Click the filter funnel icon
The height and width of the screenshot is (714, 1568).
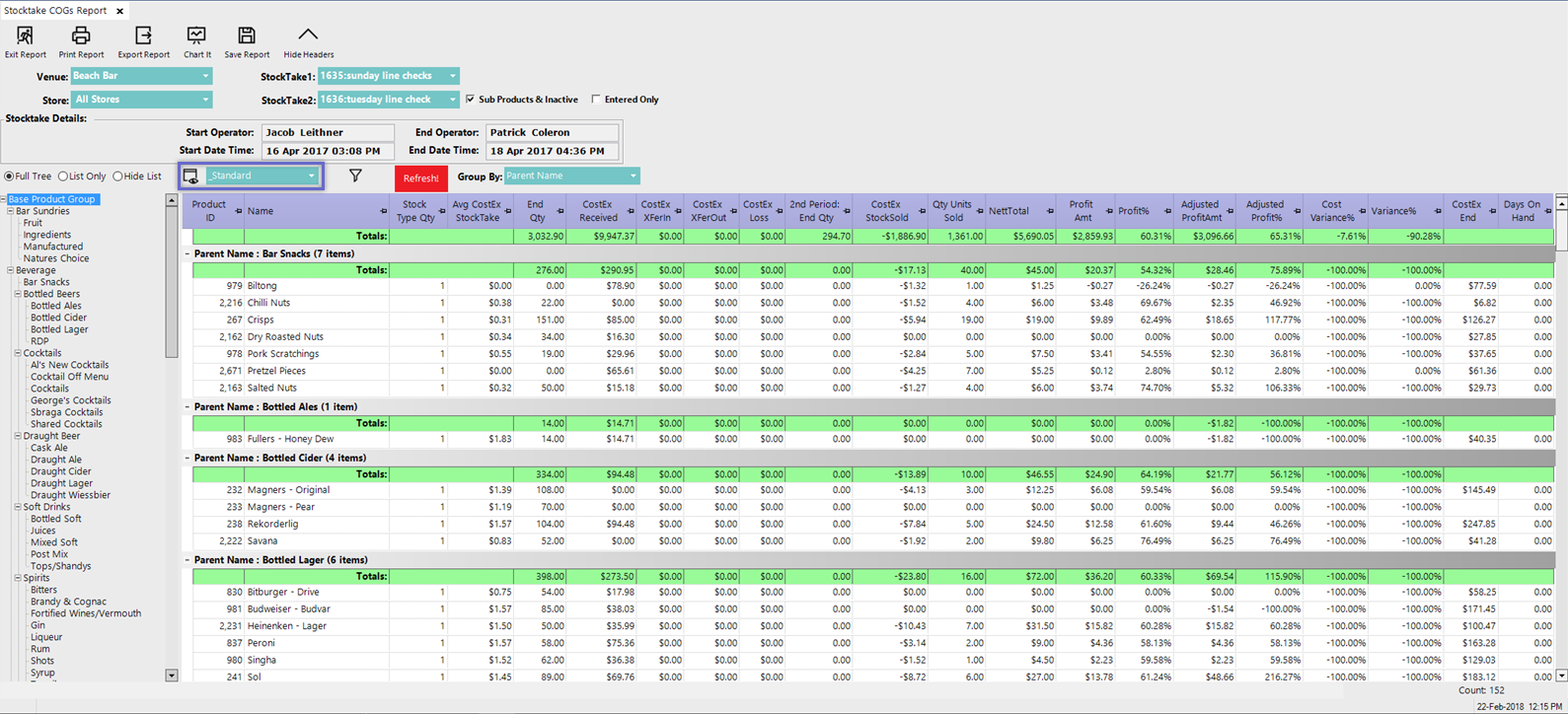pyautogui.click(x=355, y=176)
